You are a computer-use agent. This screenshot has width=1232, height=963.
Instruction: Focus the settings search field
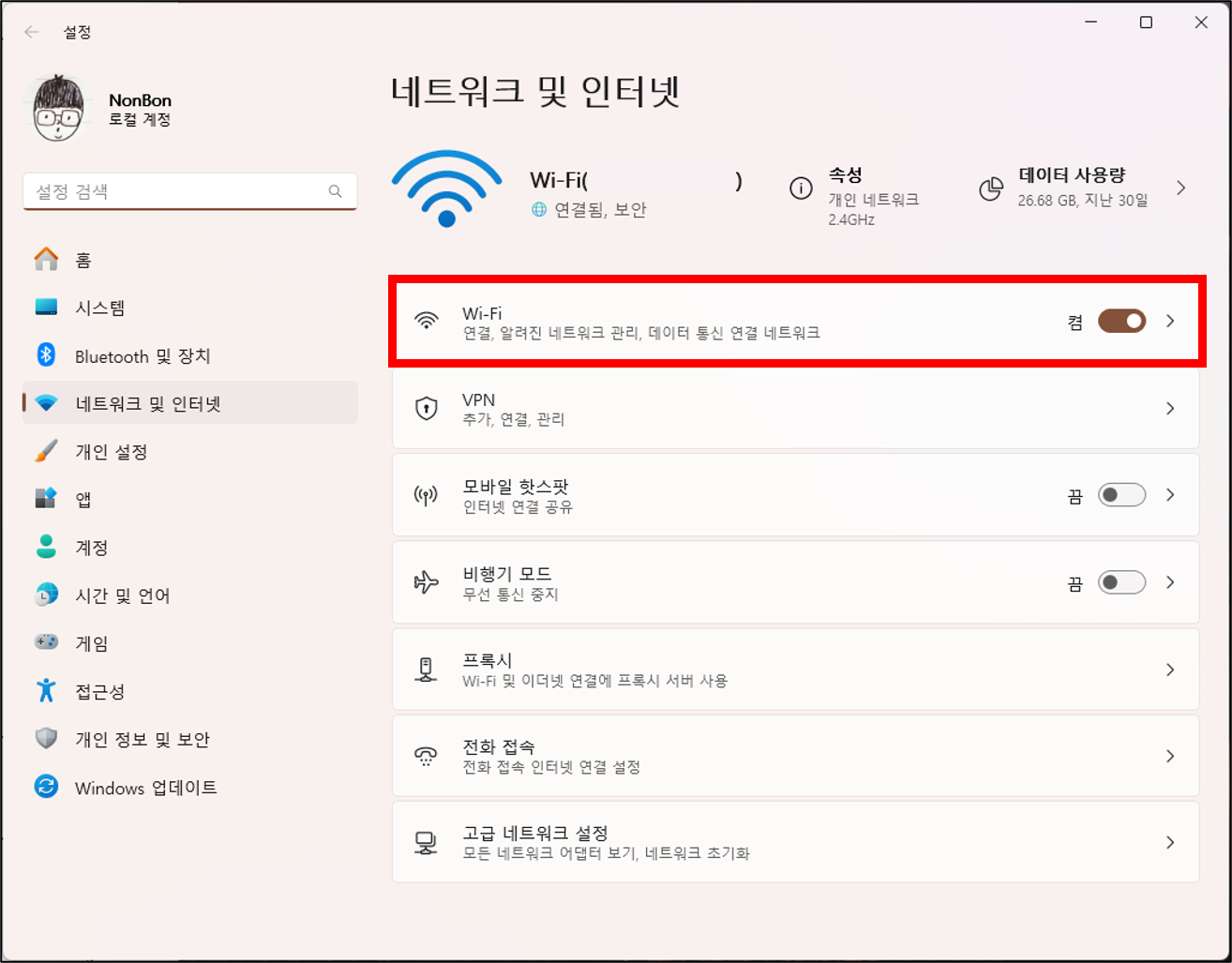pyautogui.click(x=189, y=191)
